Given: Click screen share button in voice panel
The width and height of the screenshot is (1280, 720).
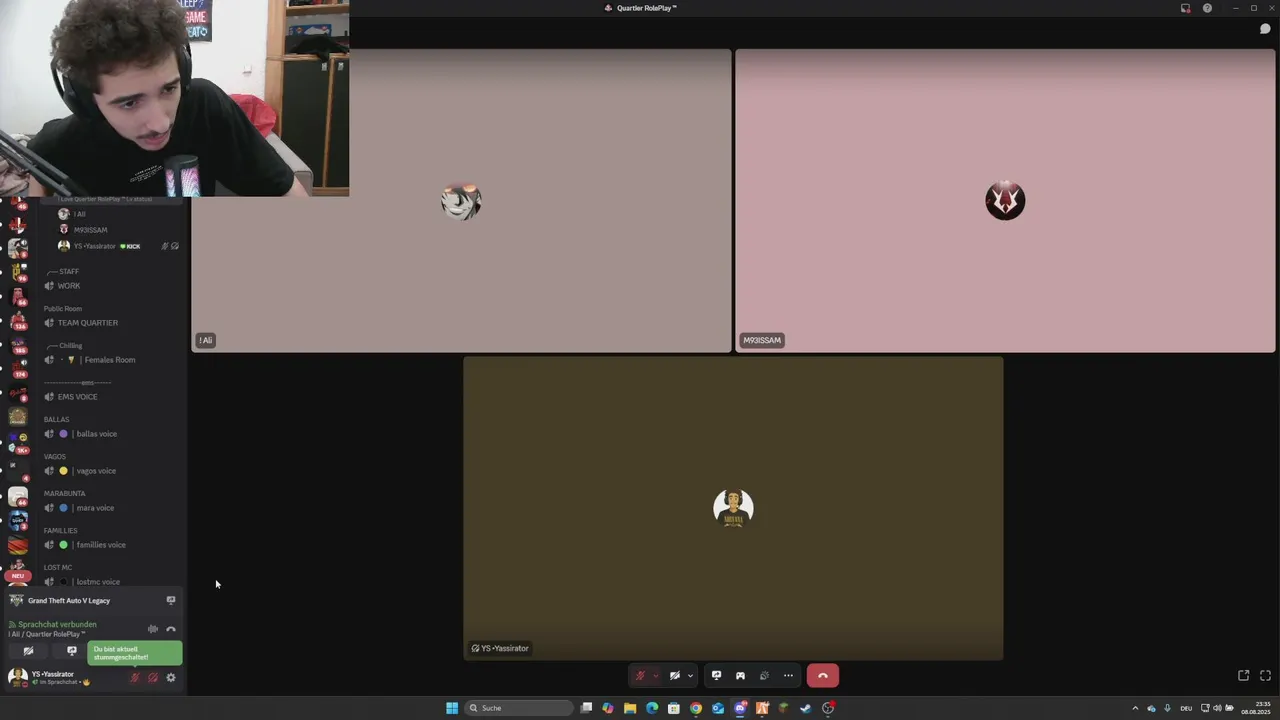Looking at the screenshot, I should pos(71,651).
